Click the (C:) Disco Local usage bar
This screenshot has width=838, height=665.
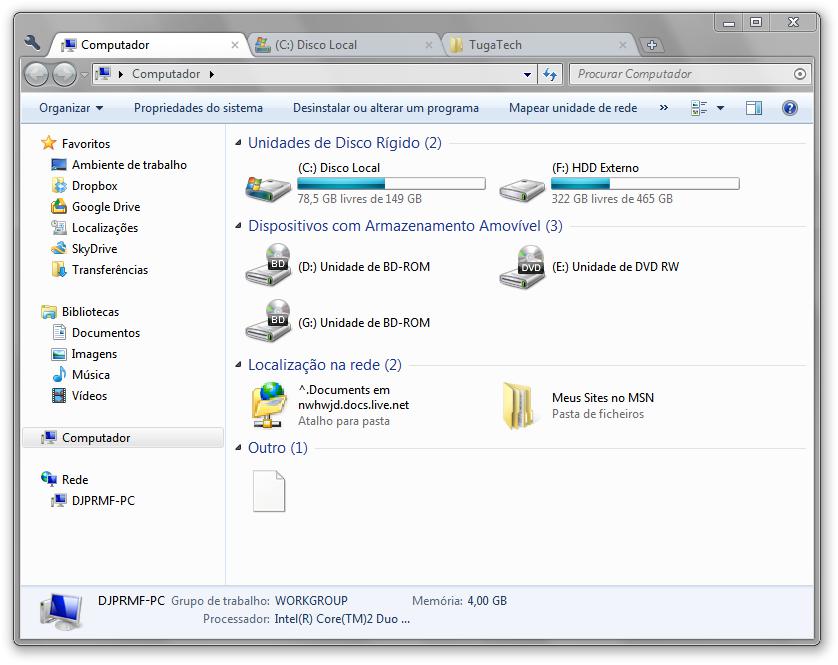(x=391, y=183)
